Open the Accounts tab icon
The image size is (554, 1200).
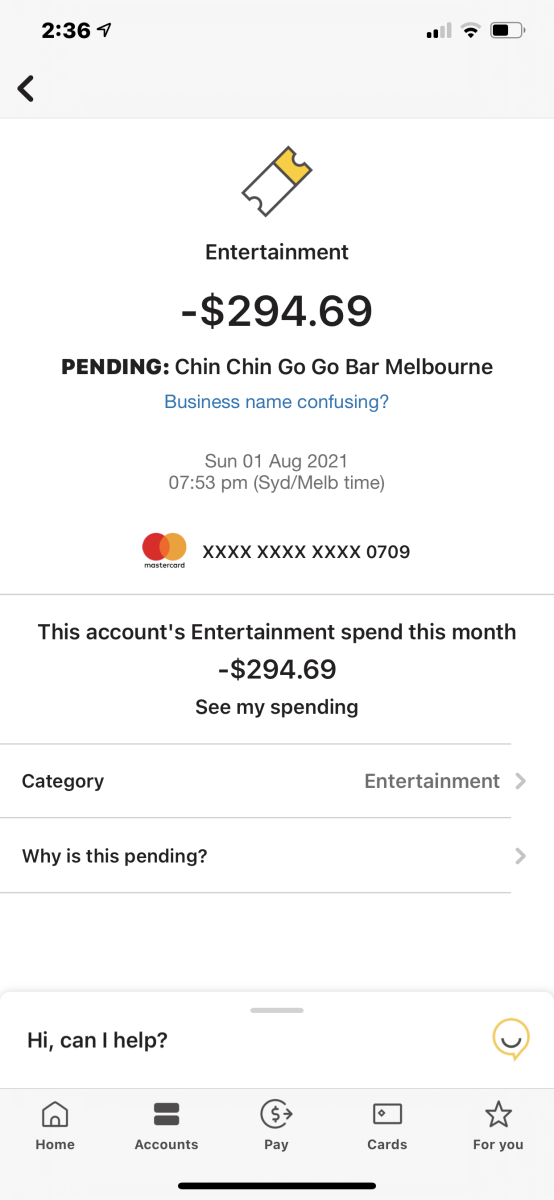166,1114
